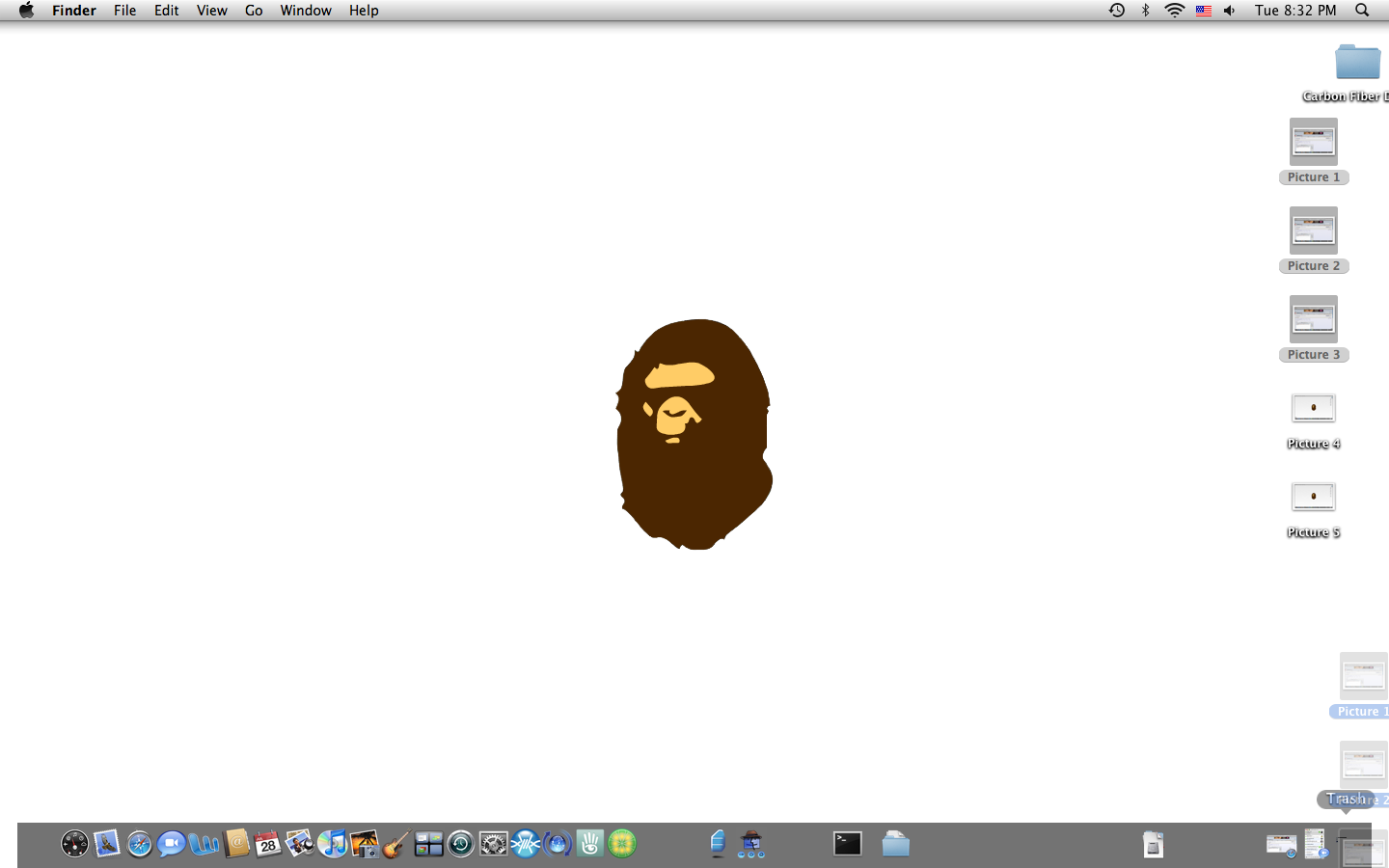Open Time Machine in the Dock
Viewport: 1389px width, 868px height.
(x=461, y=844)
